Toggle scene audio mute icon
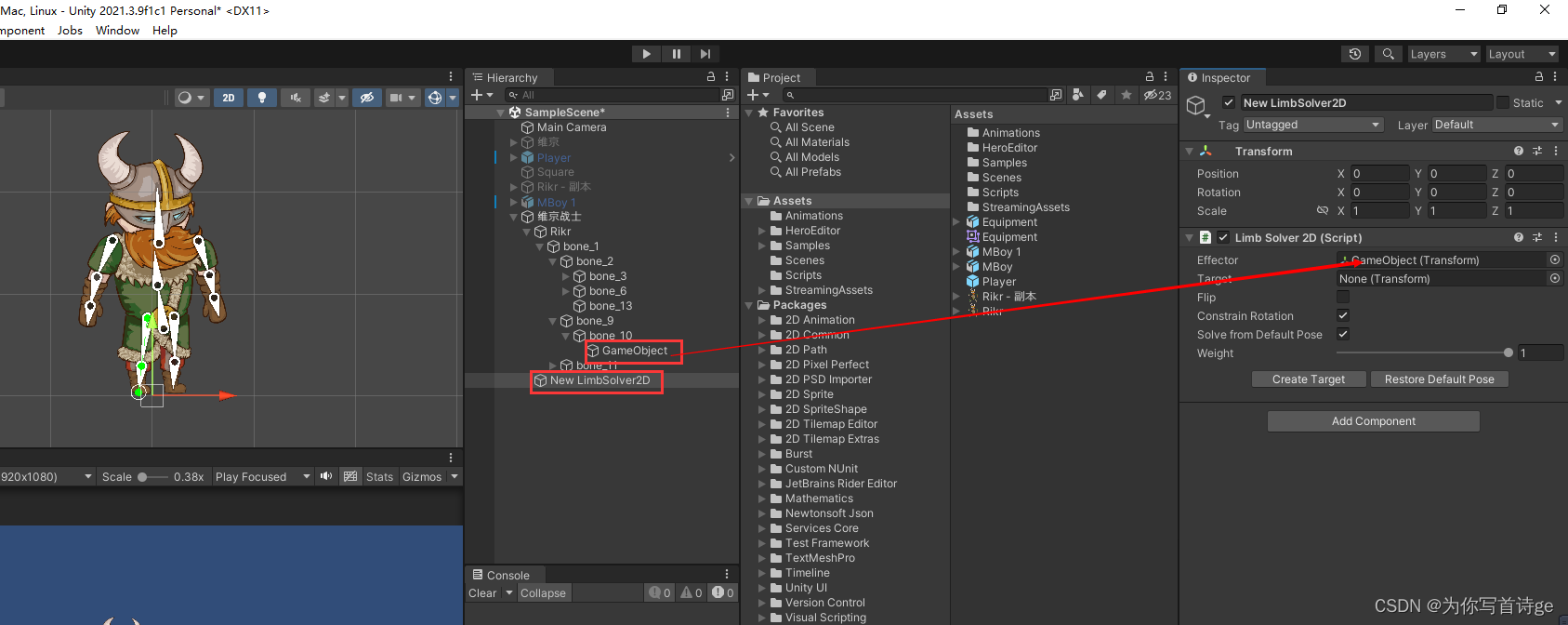The height and width of the screenshot is (625, 1568). pyautogui.click(x=296, y=98)
